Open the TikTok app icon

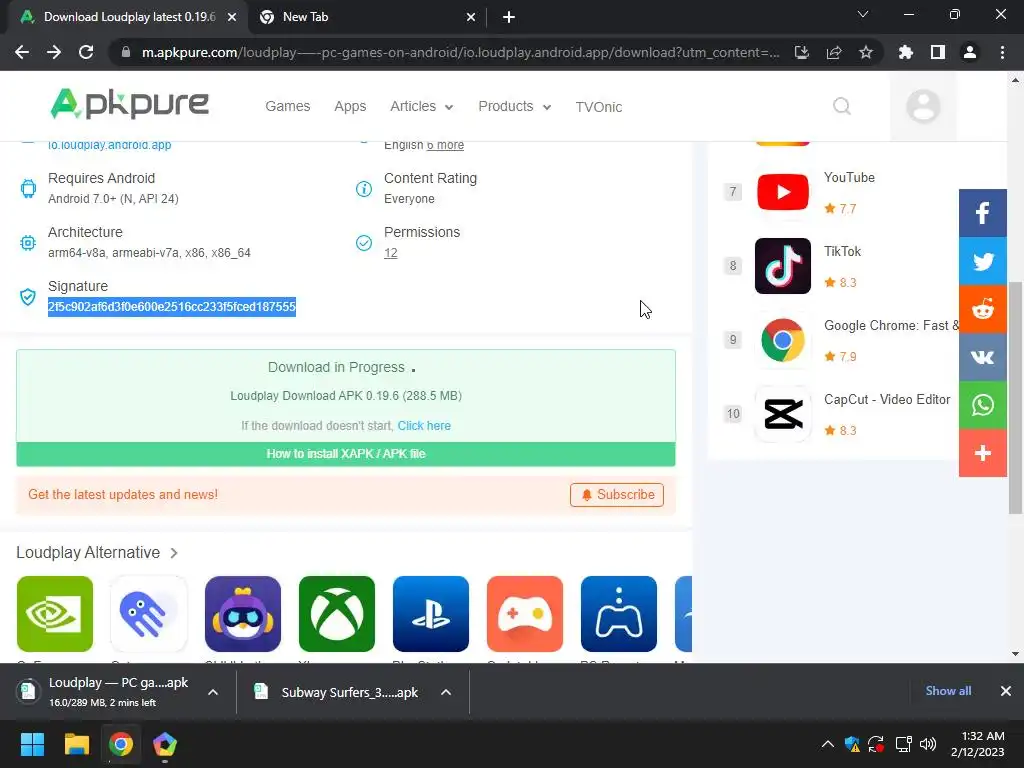pos(782,266)
